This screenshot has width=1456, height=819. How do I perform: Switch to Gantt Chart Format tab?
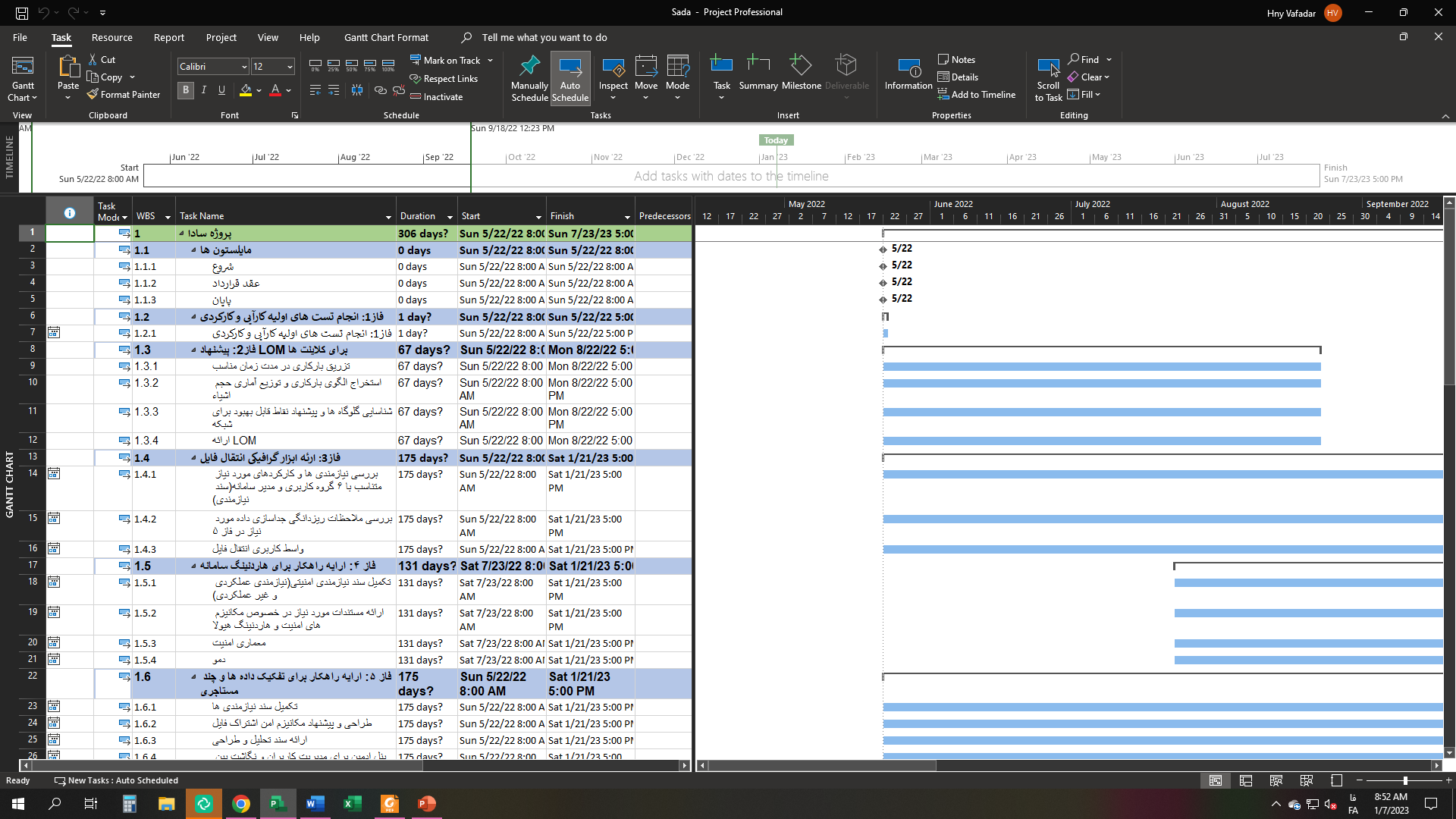click(x=386, y=37)
